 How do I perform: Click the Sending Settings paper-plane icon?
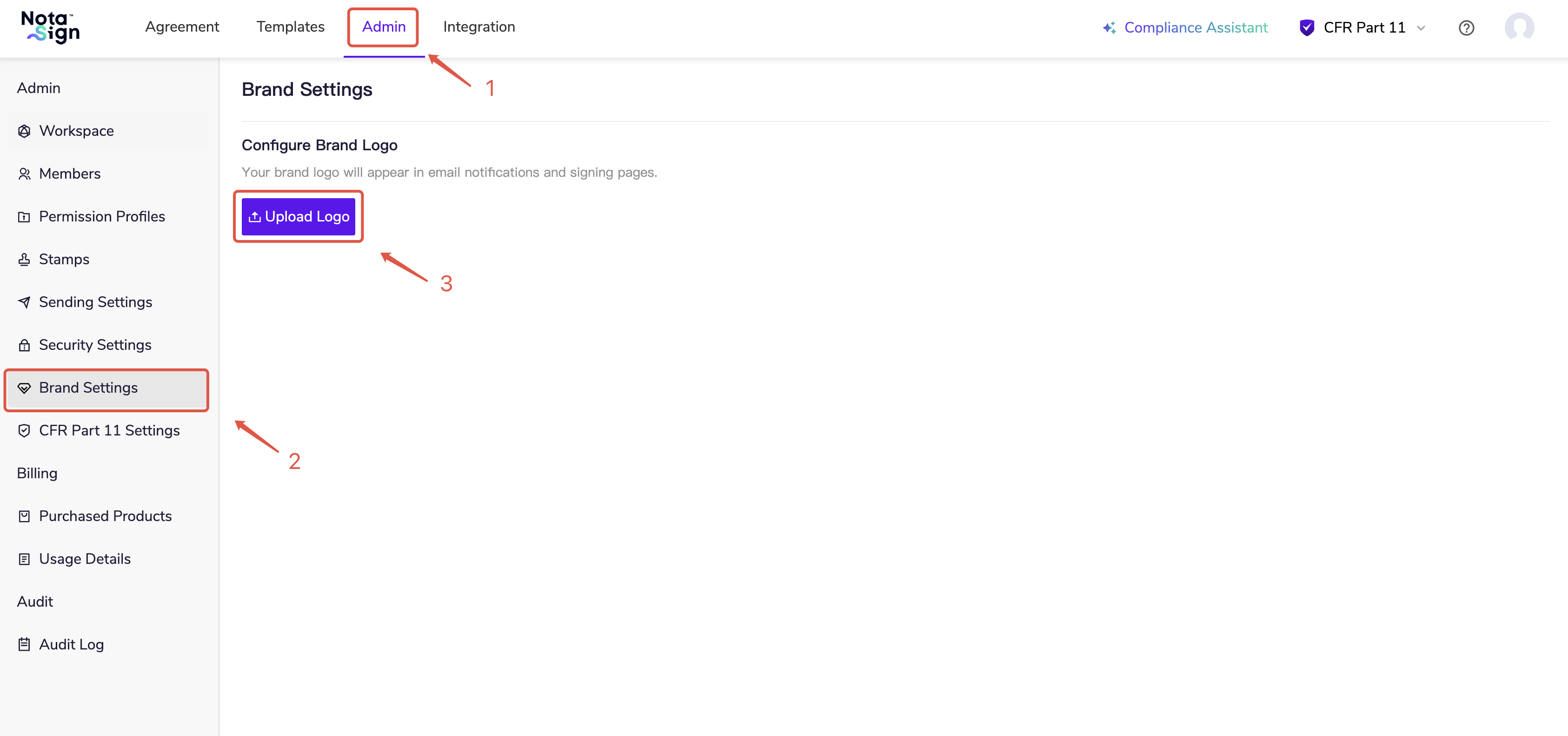pos(24,302)
